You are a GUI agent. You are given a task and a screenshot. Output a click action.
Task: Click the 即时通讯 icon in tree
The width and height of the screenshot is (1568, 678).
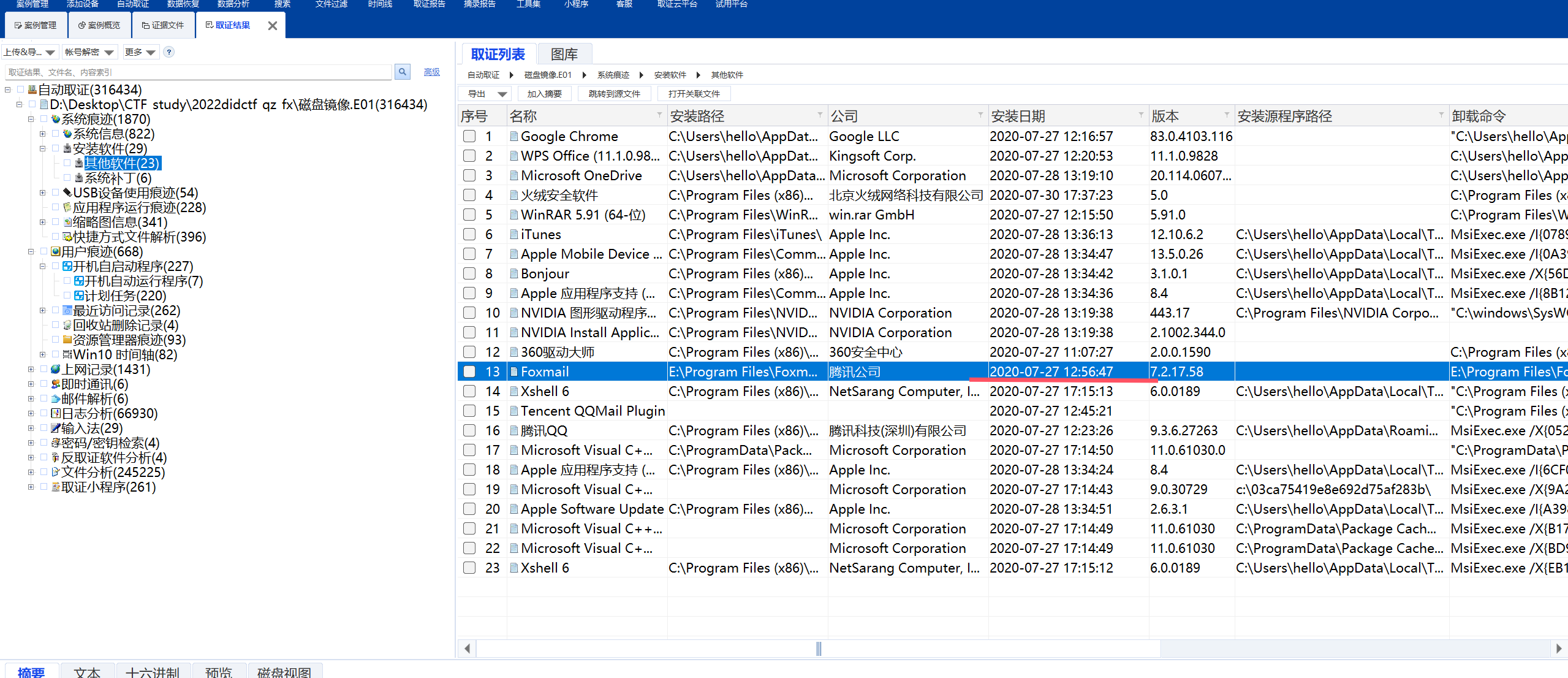coord(56,384)
